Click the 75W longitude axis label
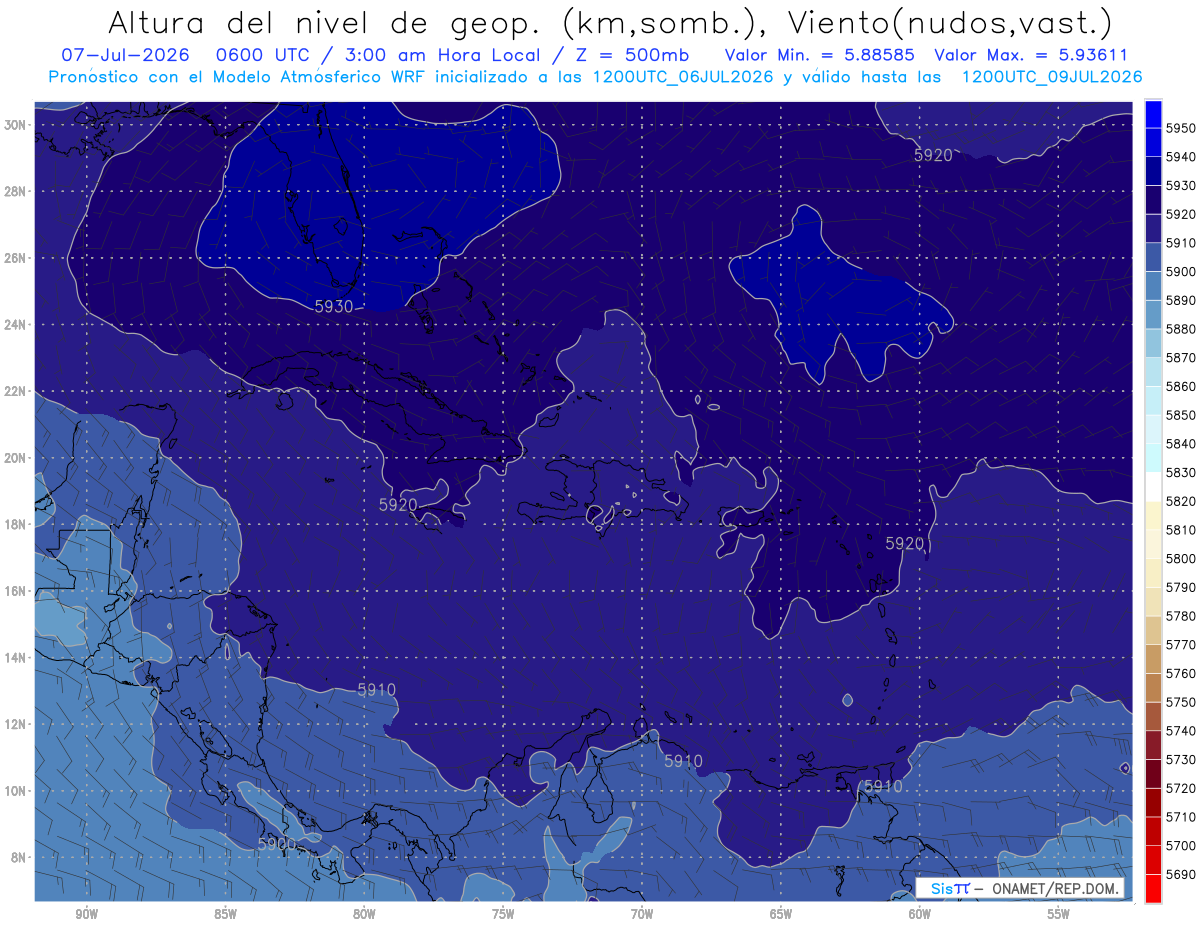The width and height of the screenshot is (1200, 927). 503,915
